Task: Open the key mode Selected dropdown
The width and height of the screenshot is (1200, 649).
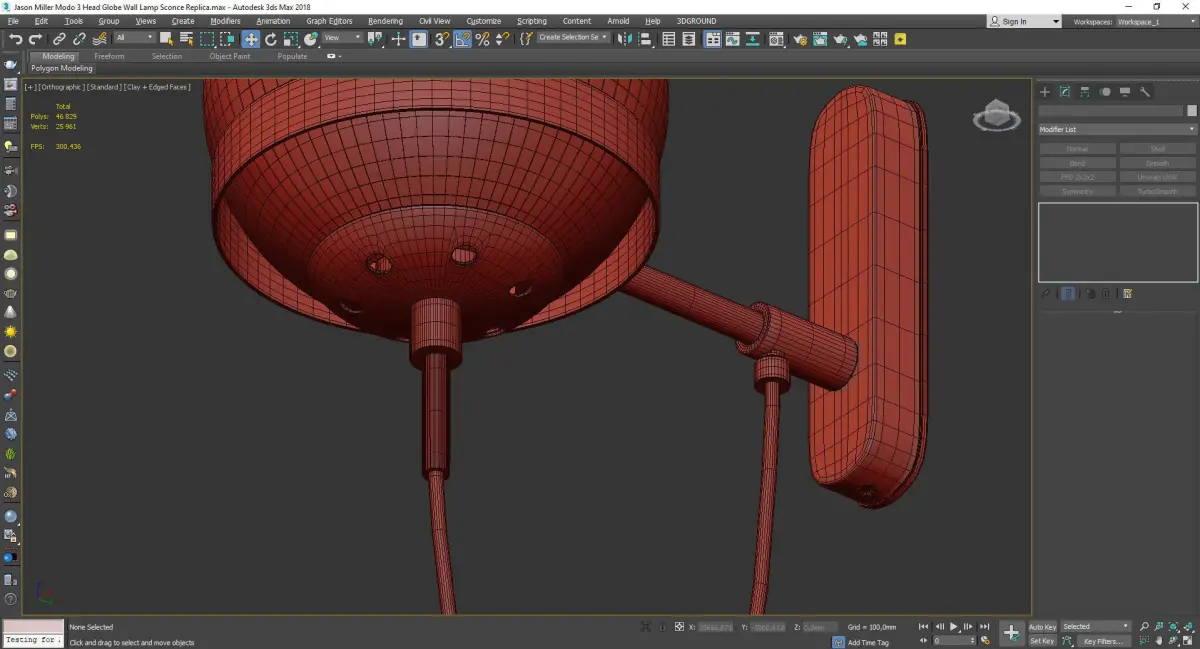Action: 1095,627
